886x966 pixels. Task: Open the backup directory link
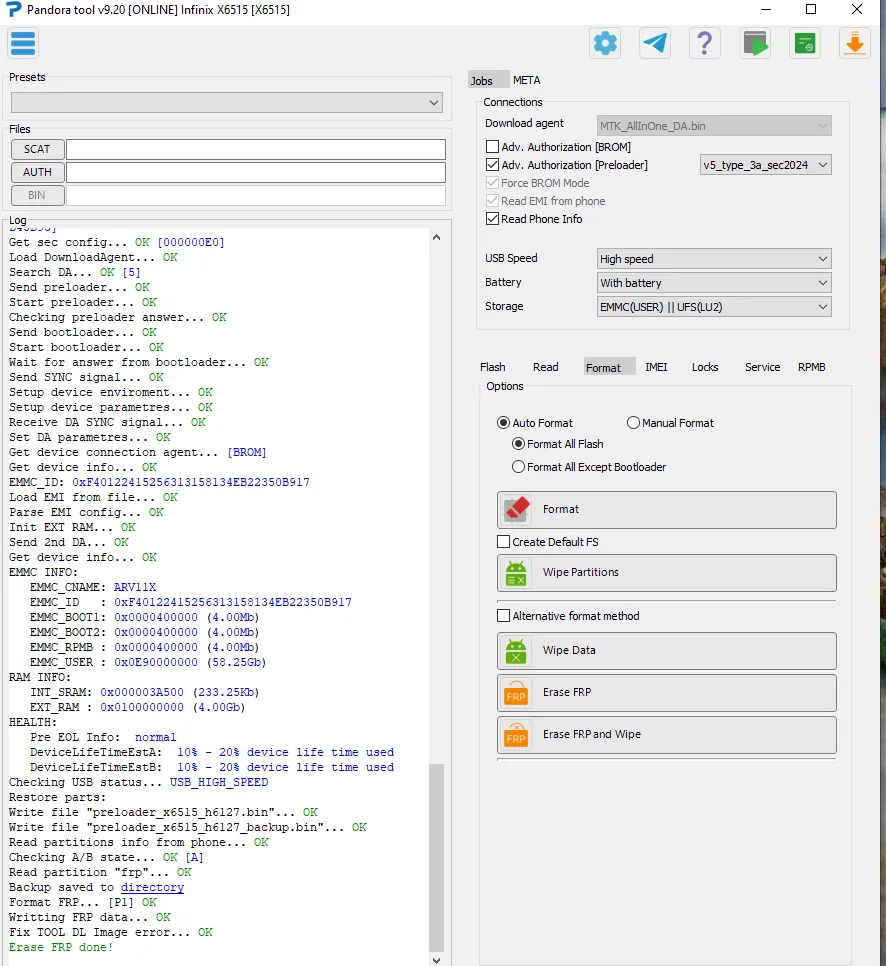[x=152, y=887]
